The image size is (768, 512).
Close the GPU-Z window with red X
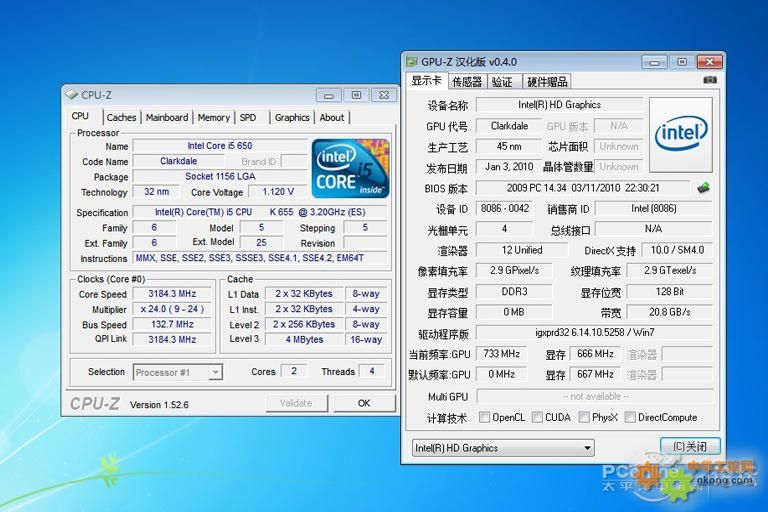[709, 62]
